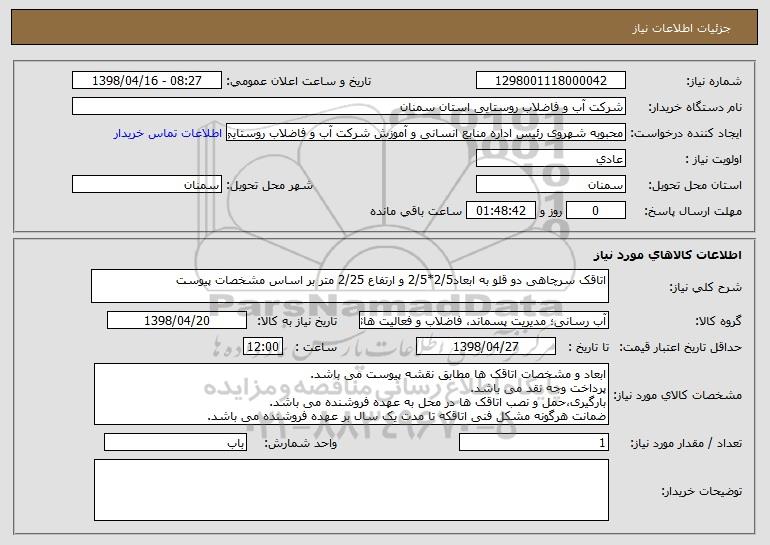Click the label واحد شمارش
This screenshot has width=770, height=545.
pos(301,443)
